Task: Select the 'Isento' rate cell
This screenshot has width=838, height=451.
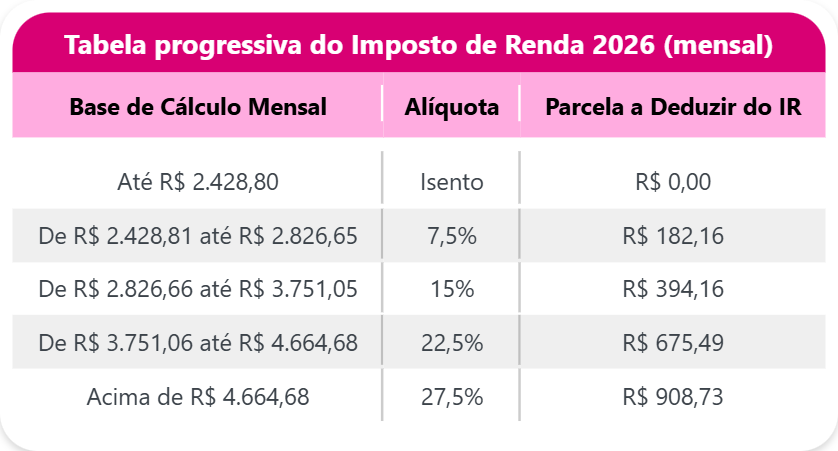Action: [x=451, y=182]
